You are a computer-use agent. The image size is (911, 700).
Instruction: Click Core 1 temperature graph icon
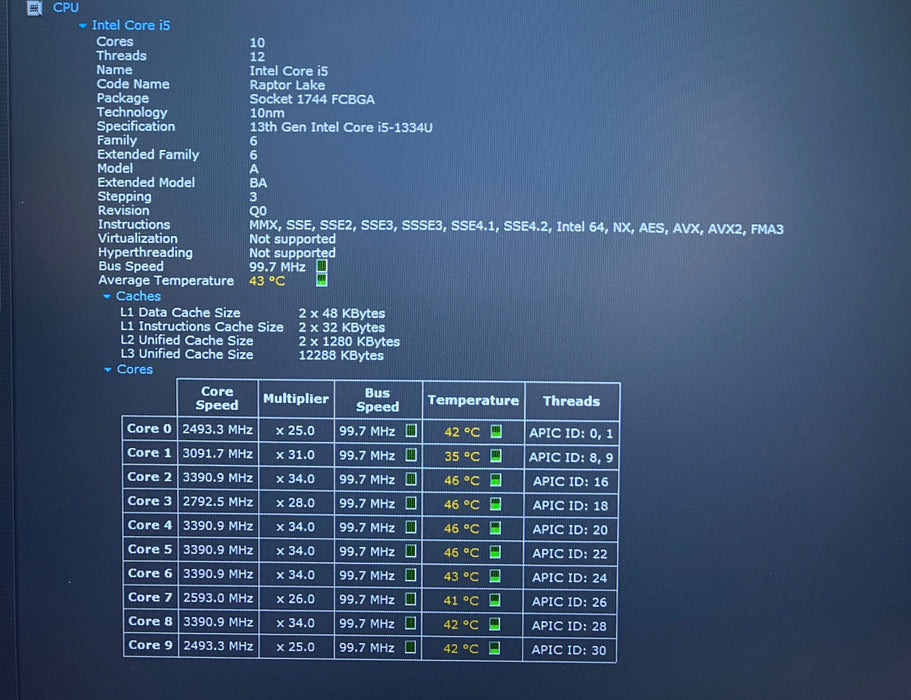coord(496,456)
